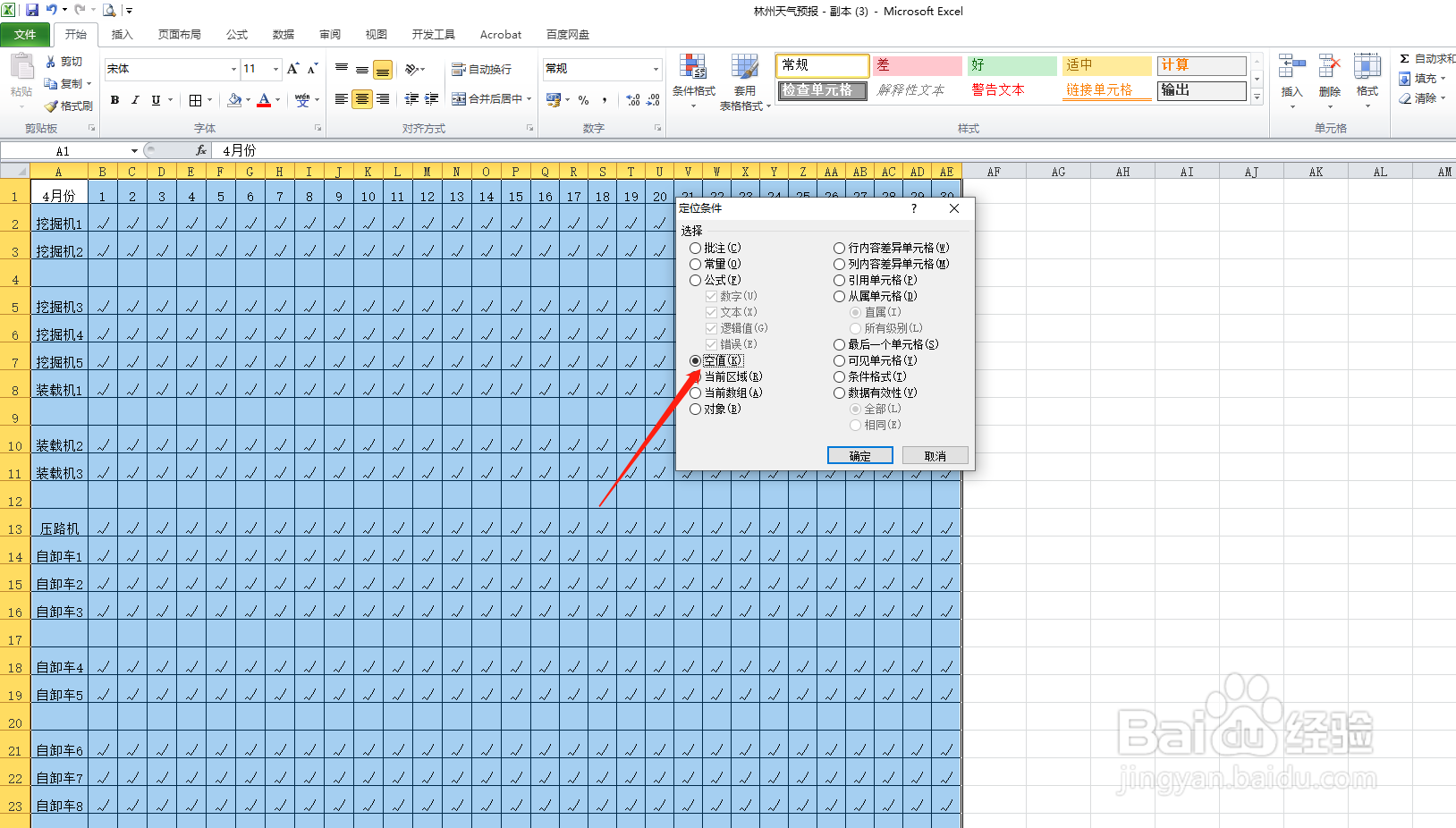The width and height of the screenshot is (1456, 828).
Task: Click the Center text alignment icon
Action: pos(362,99)
